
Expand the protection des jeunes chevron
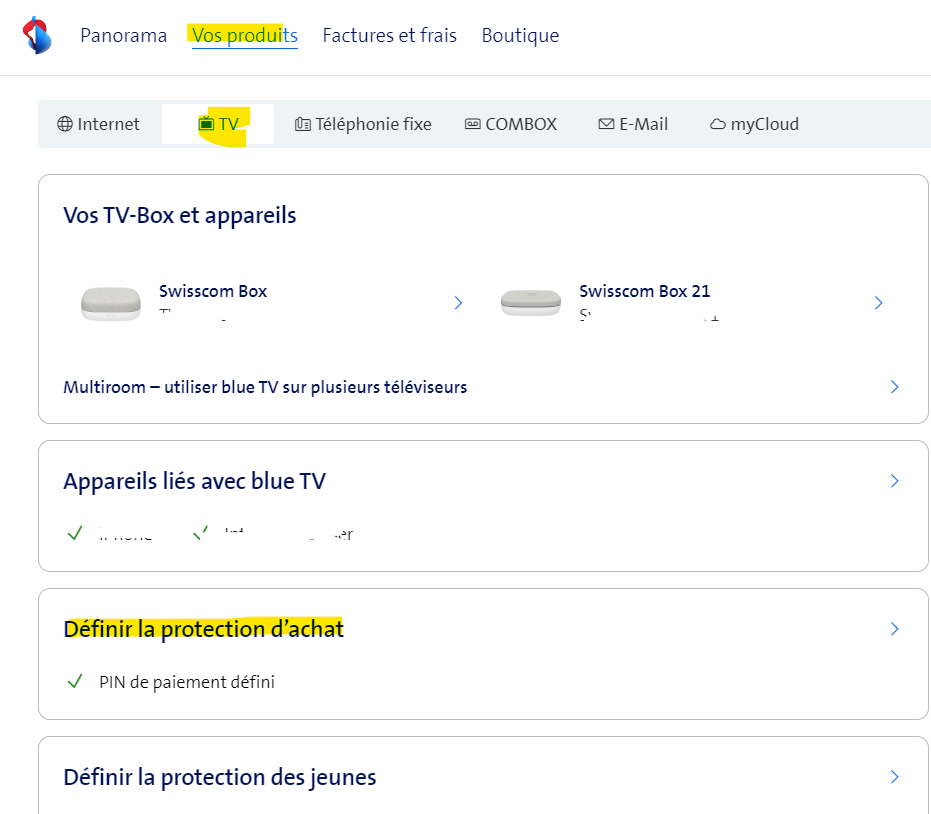[x=894, y=777]
